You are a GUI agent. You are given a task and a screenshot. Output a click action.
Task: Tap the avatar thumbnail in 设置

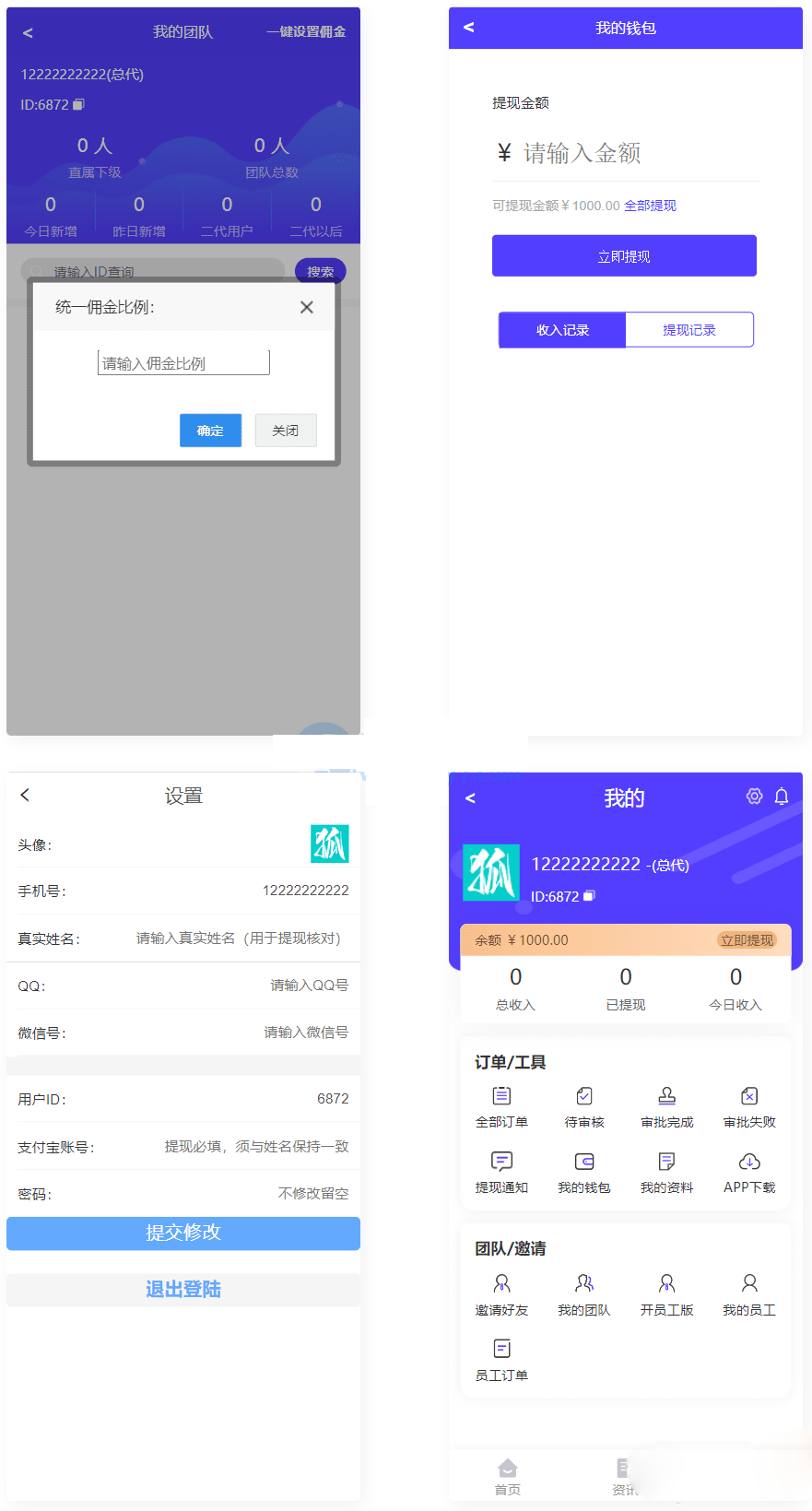[x=330, y=844]
